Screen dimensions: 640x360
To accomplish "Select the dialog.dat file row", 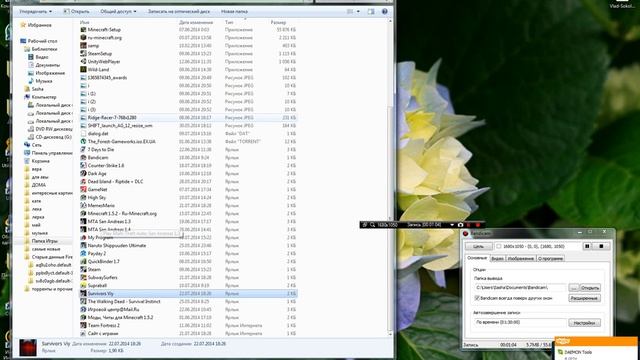I will pos(188,133).
